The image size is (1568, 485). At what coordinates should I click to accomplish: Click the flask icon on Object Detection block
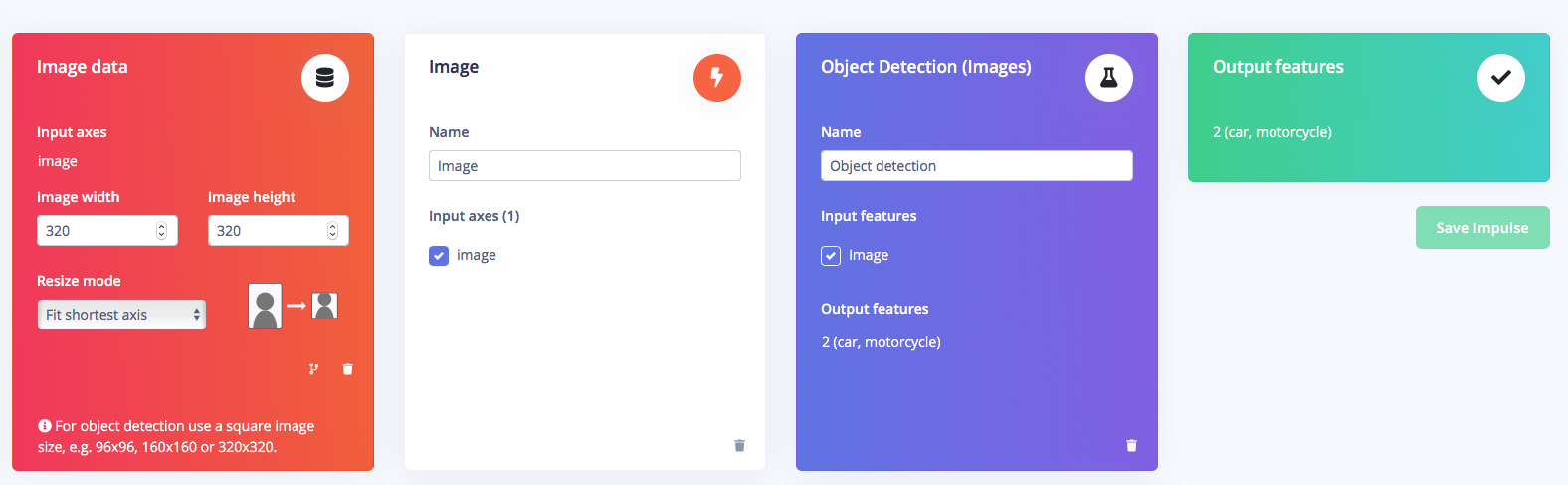(x=1109, y=78)
